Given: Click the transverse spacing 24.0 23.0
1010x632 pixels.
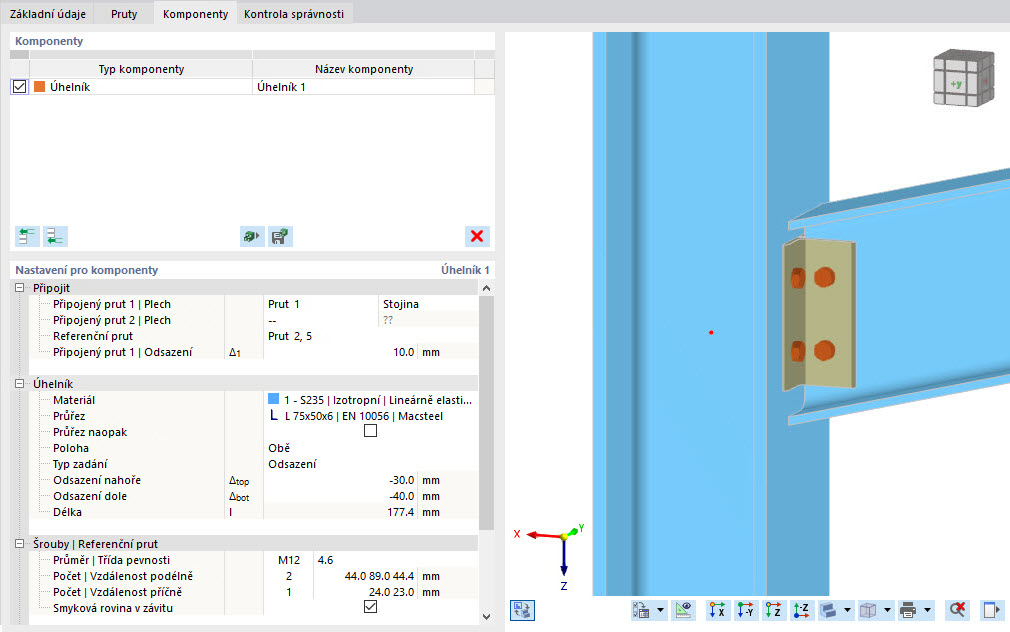Looking at the screenshot, I should [x=365, y=592].
